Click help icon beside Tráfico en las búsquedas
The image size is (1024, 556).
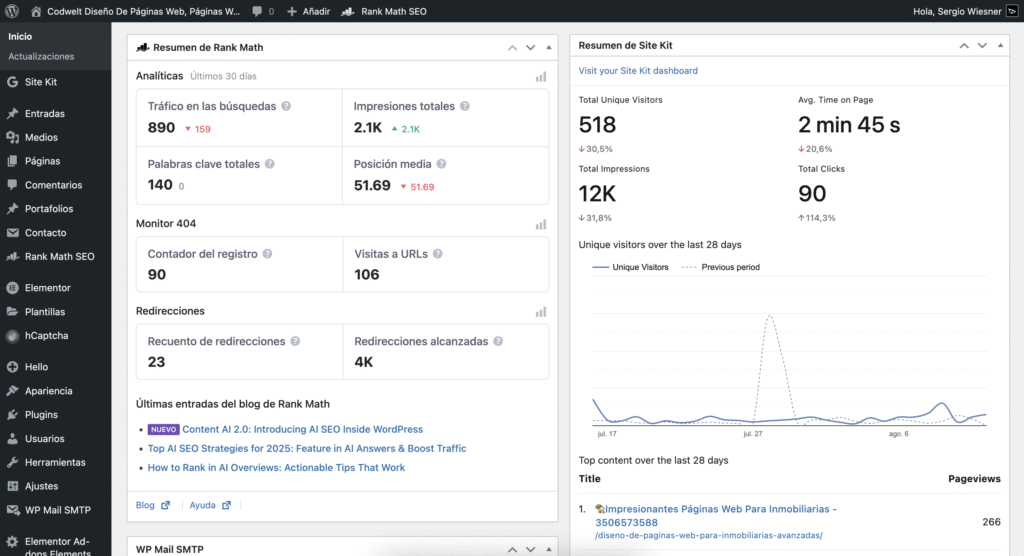[286, 106]
